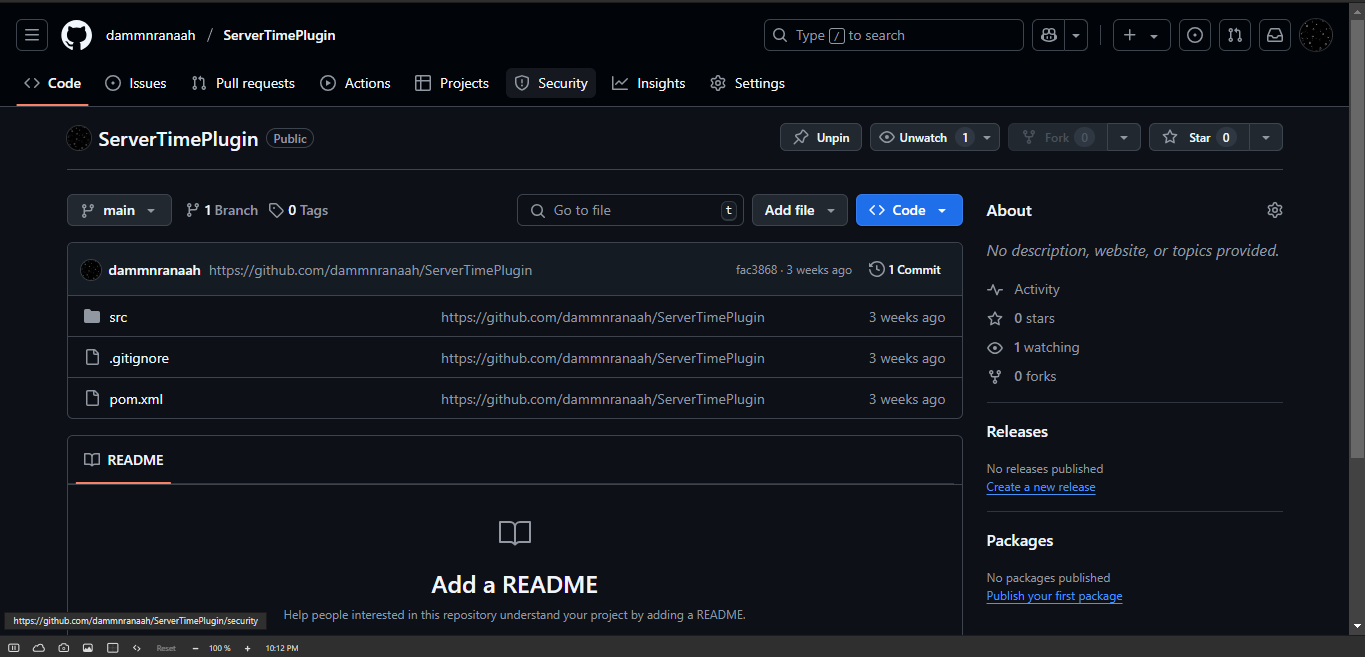This screenshot has height=657, width=1365.
Task: Click the star icon beside 0 stars
Action: [994, 318]
